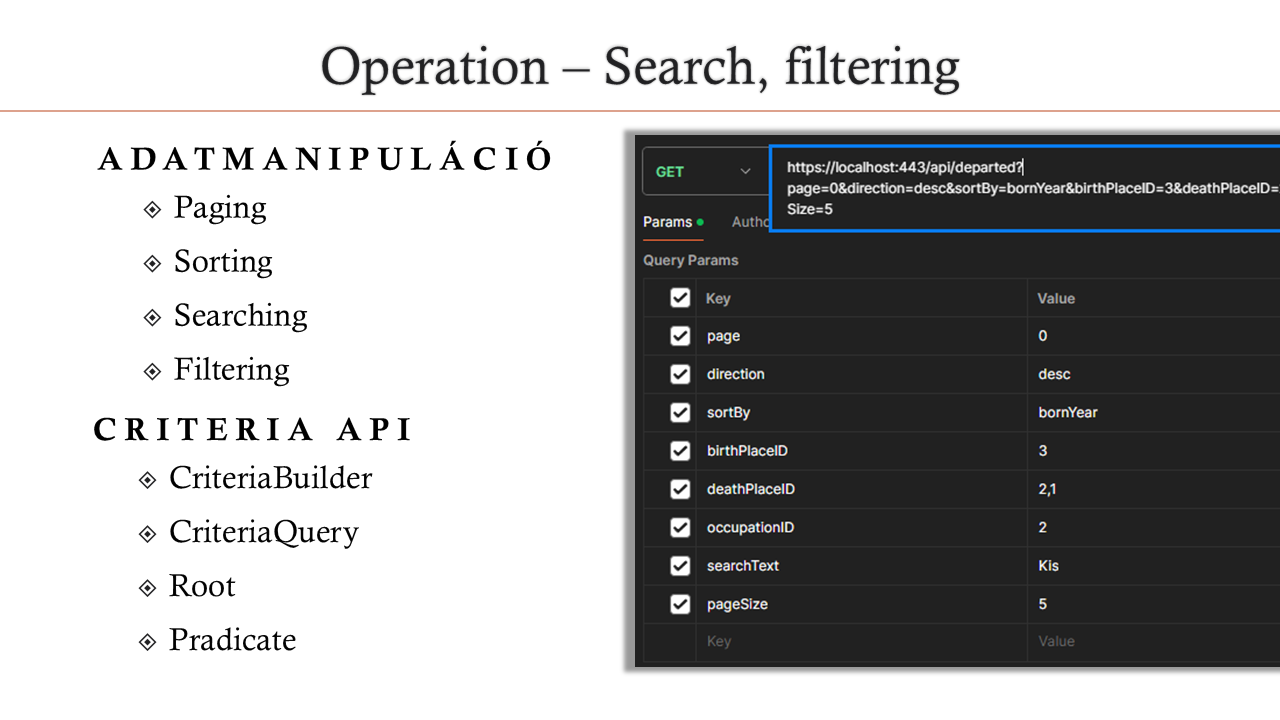
Task: Select the searchText value Kis
Action: [1048, 566]
